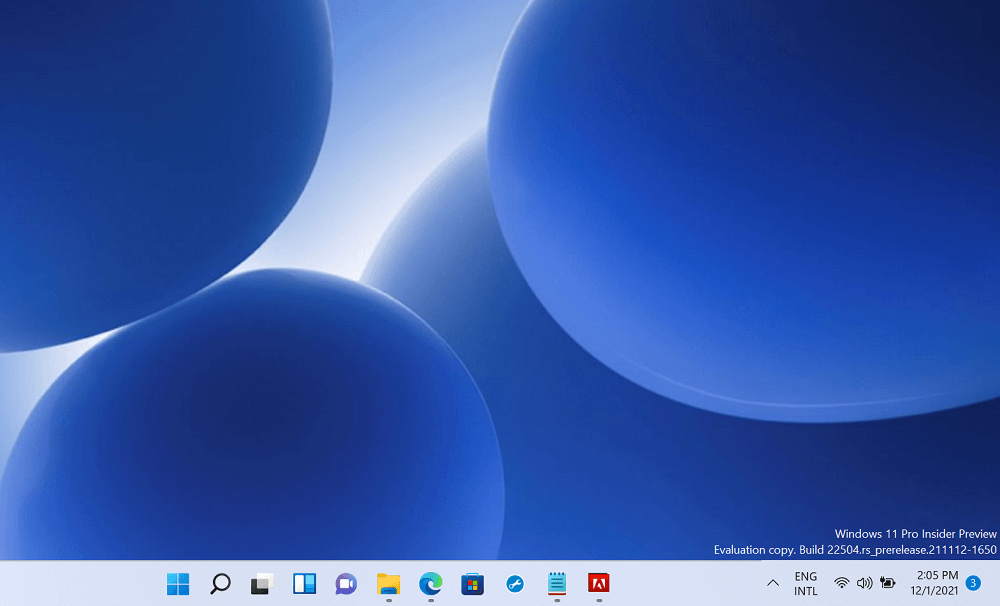
Task: Click the battery status icon
Action: coord(887,583)
